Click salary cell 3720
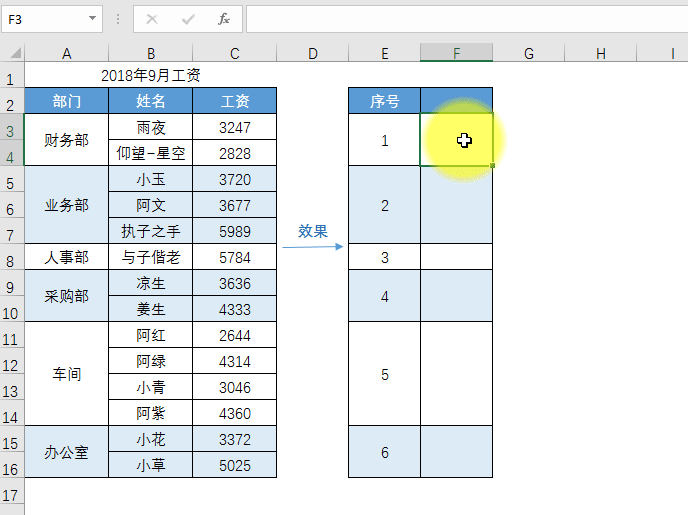 [x=235, y=179]
